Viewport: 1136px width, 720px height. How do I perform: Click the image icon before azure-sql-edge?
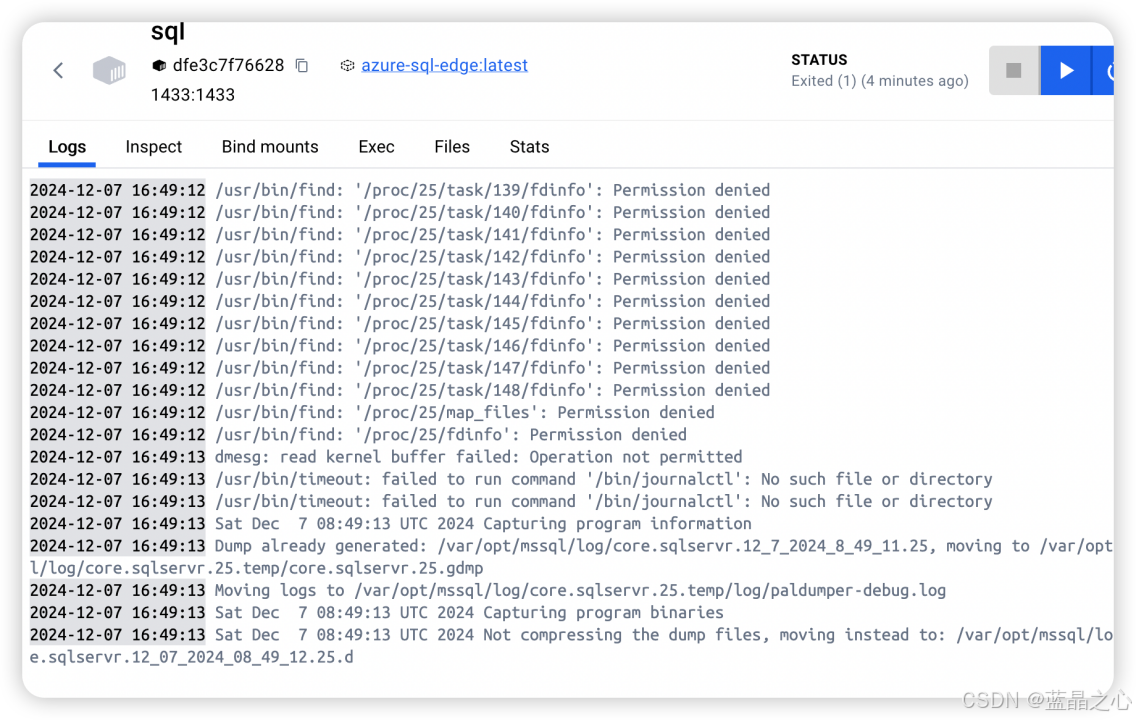click(347, 66)
